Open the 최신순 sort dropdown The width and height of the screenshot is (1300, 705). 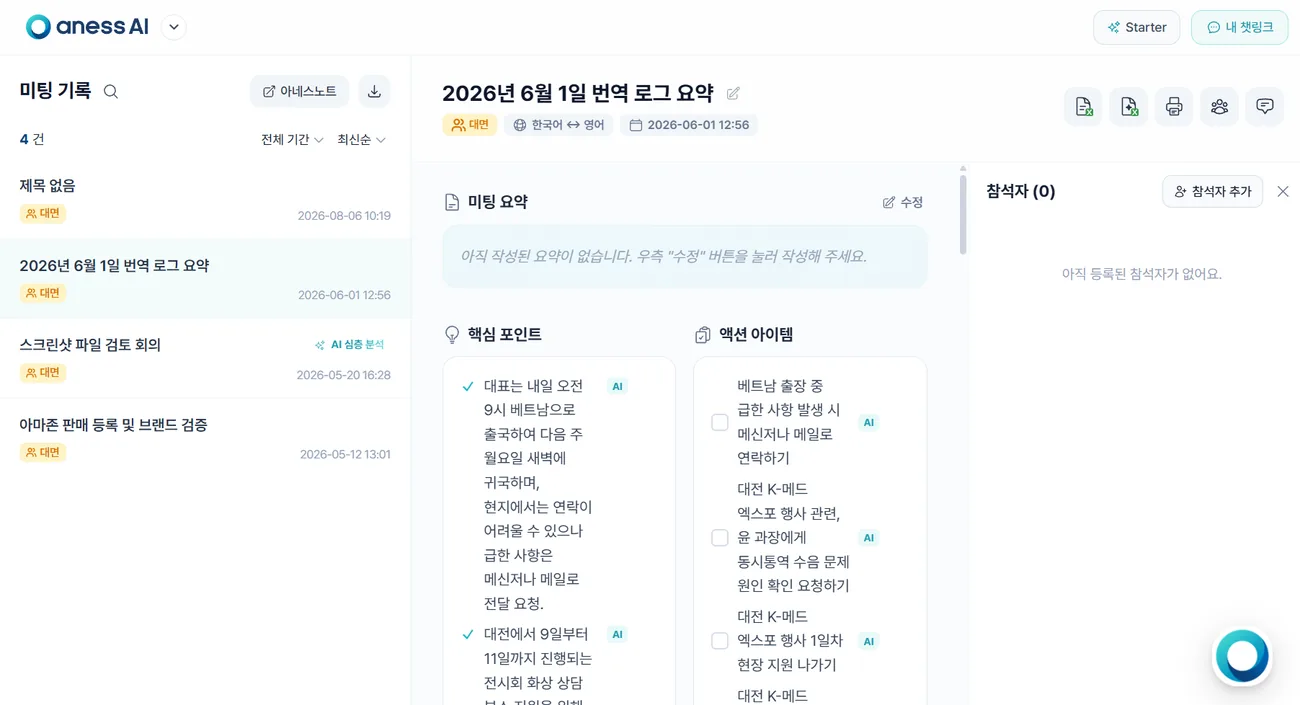[x=361, y=140]
